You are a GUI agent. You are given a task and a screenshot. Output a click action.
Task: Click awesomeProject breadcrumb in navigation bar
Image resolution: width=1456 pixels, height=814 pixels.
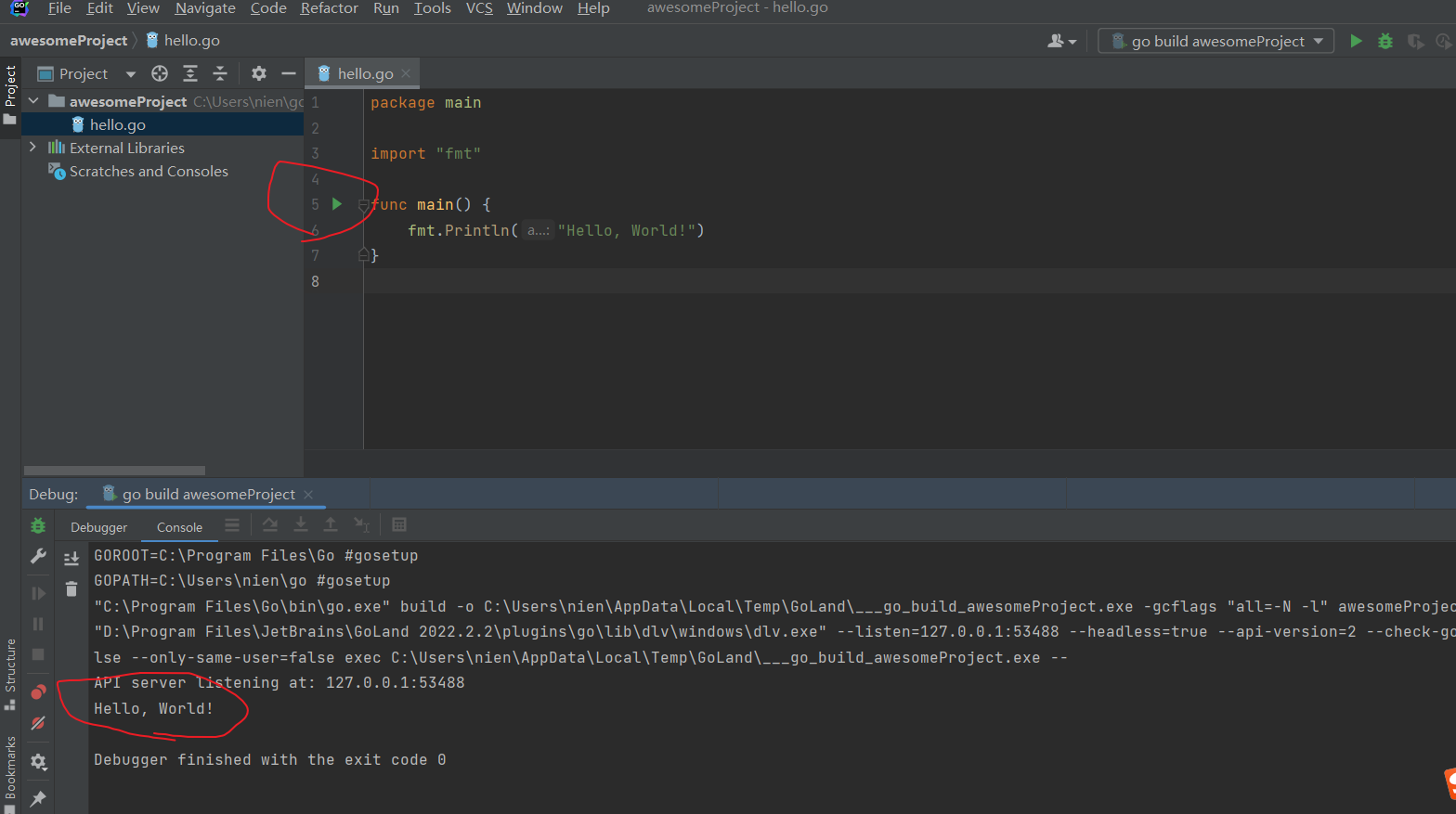[69, 41]
